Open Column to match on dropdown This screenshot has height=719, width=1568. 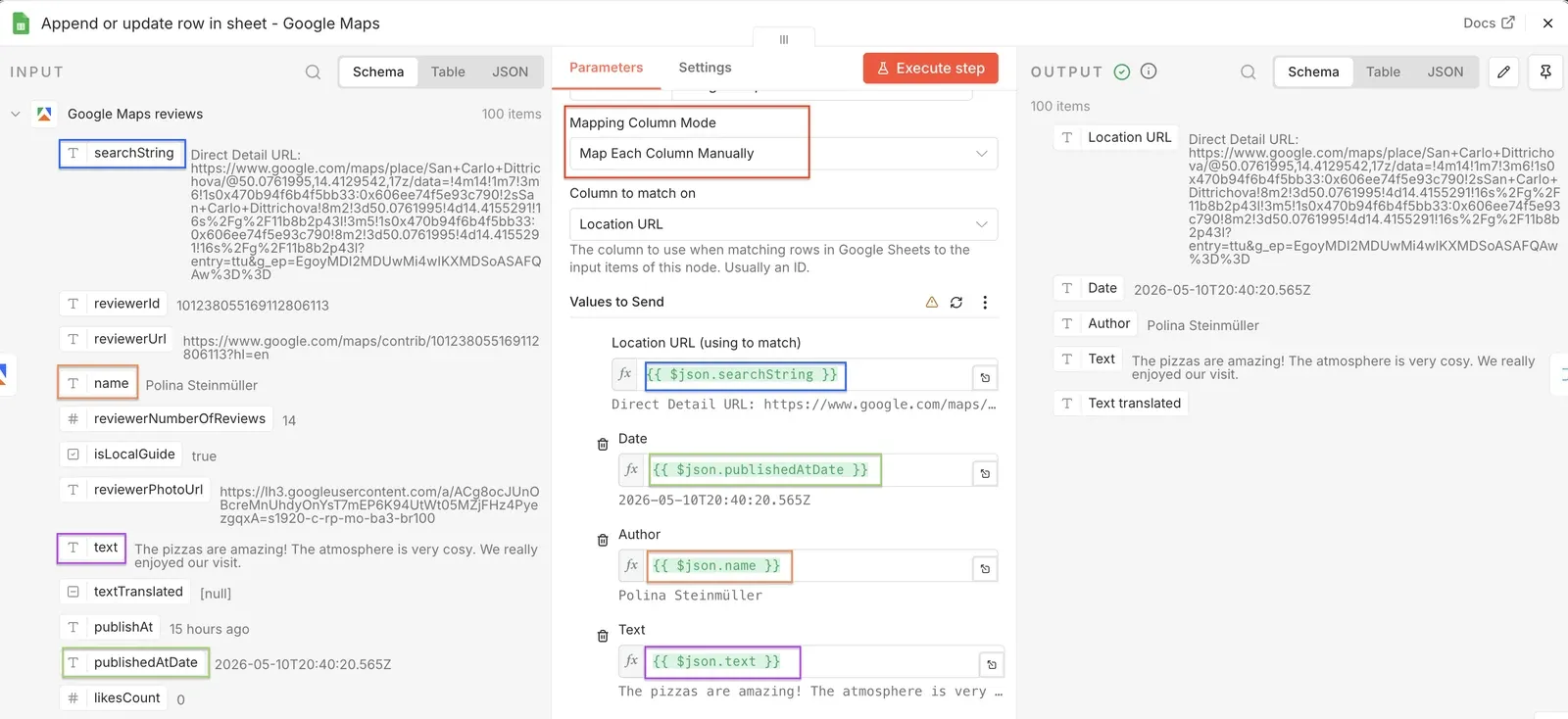coord(784,224)
